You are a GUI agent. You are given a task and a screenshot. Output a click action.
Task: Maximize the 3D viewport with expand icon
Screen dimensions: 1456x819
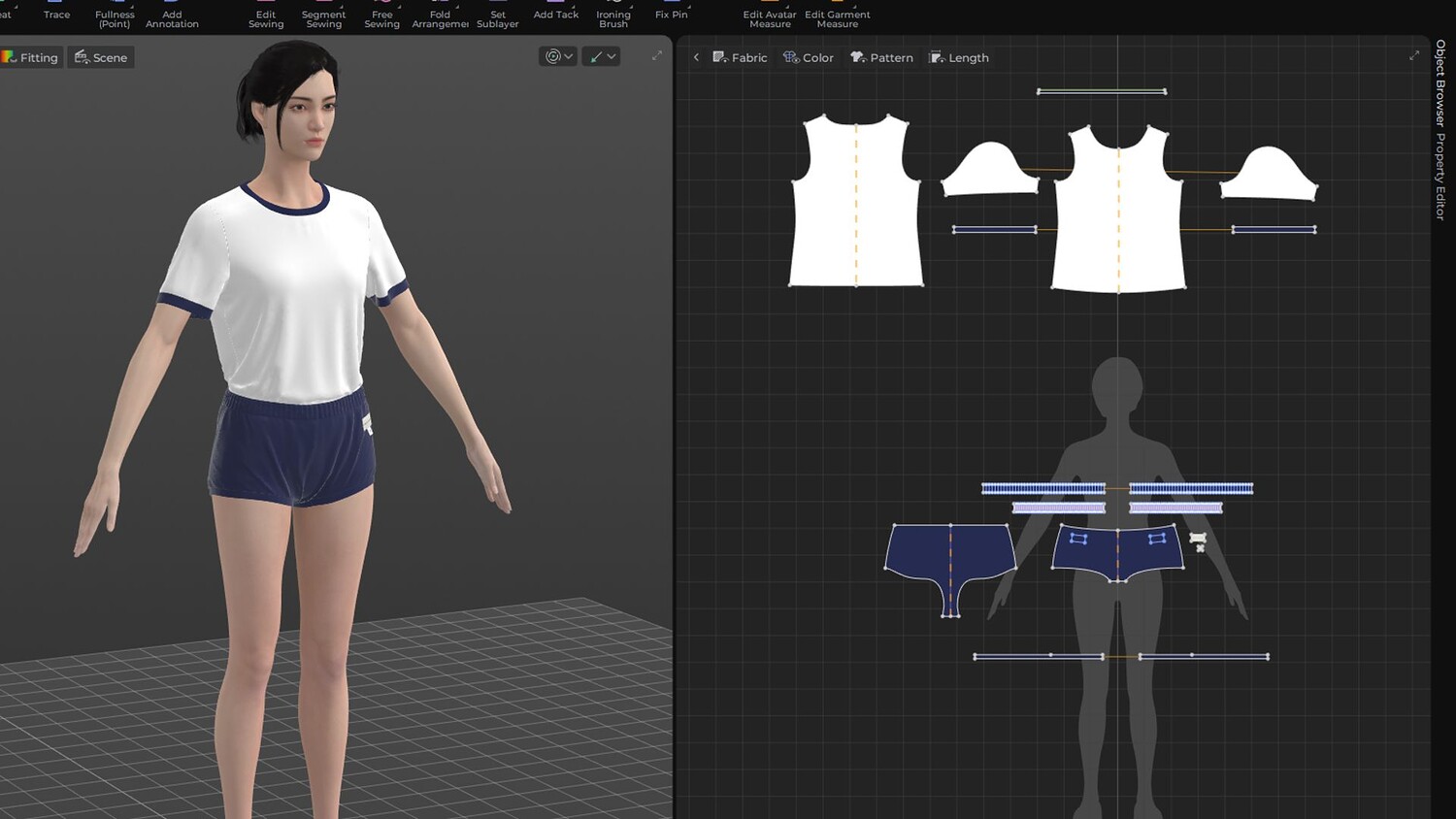click(657, 55)
